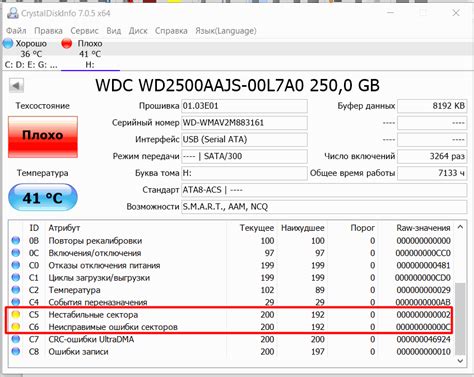Click the 41 °C temperature button
This screenshot has height=377, width=474.
(x=43, y=198)
